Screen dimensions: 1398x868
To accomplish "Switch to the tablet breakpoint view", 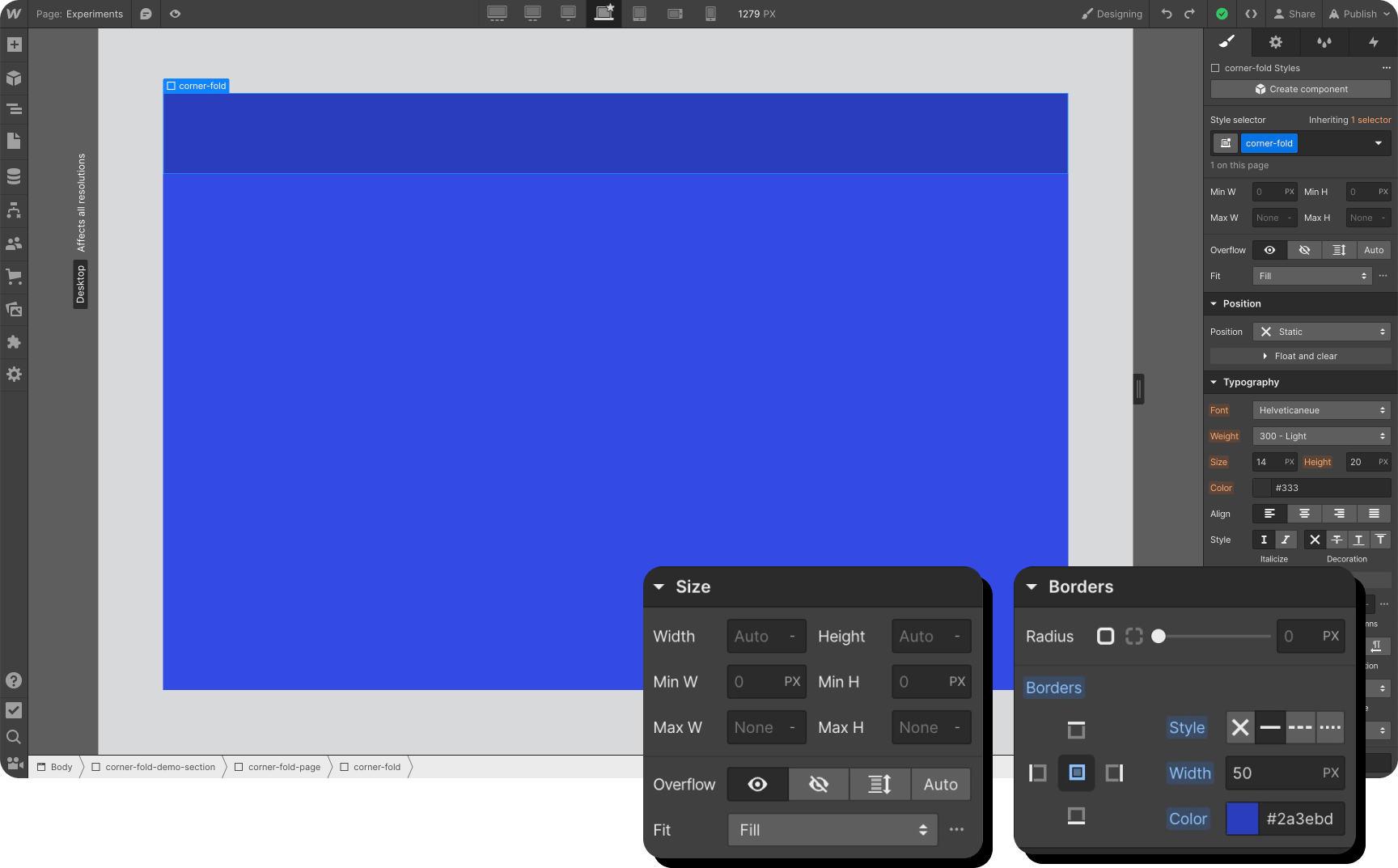I will pos(639,14).
